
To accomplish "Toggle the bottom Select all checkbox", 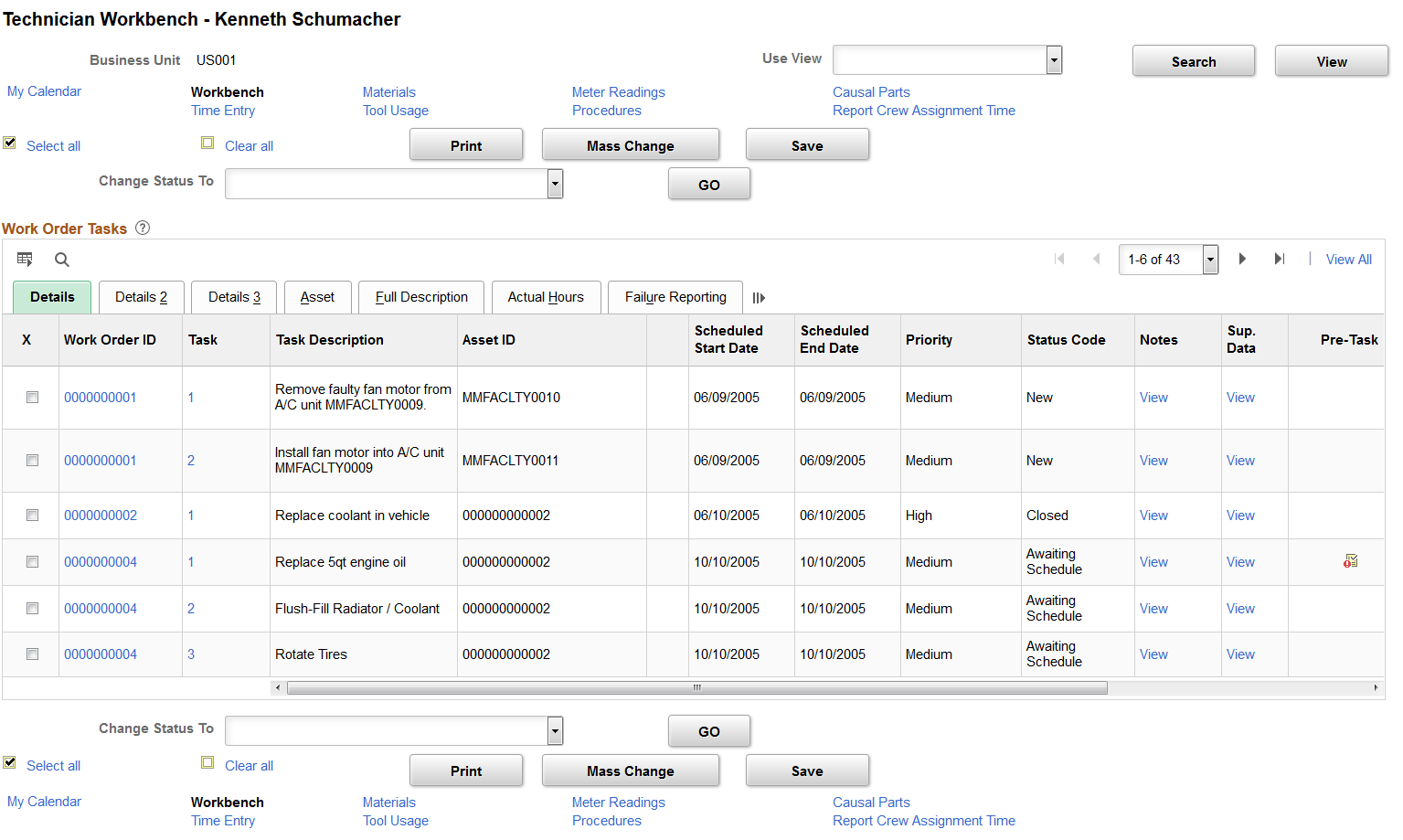I will coord(9,762).
